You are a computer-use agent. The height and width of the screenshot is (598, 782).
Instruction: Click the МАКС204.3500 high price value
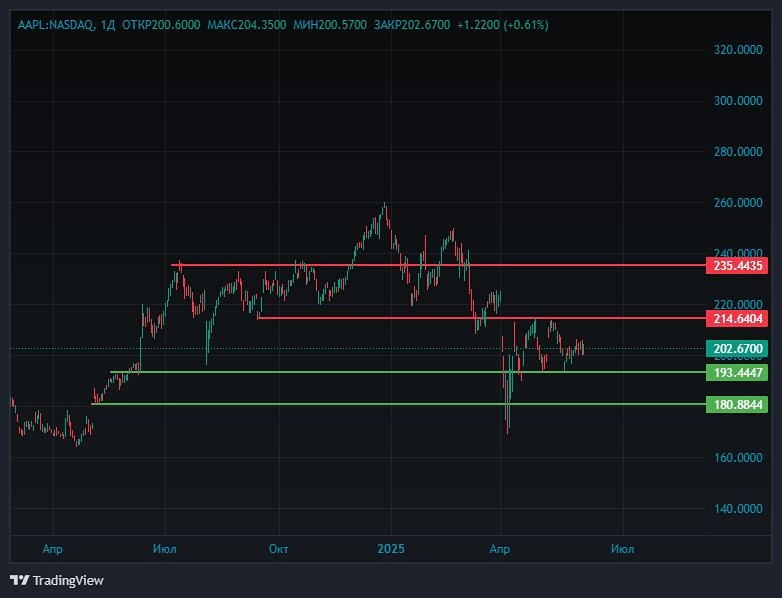tap(247, 24)
